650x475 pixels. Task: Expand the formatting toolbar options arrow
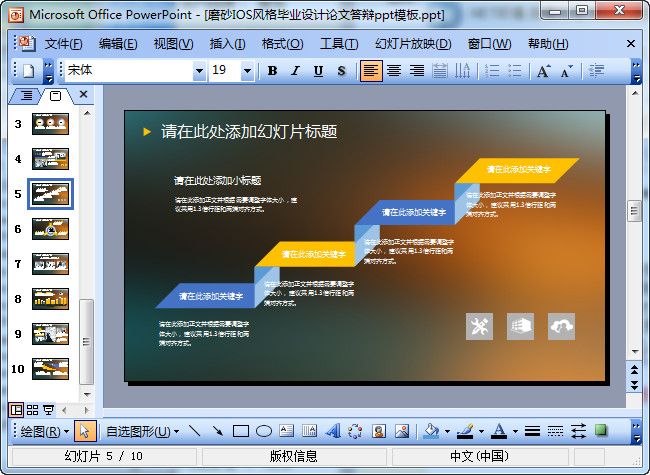[636, 71]
